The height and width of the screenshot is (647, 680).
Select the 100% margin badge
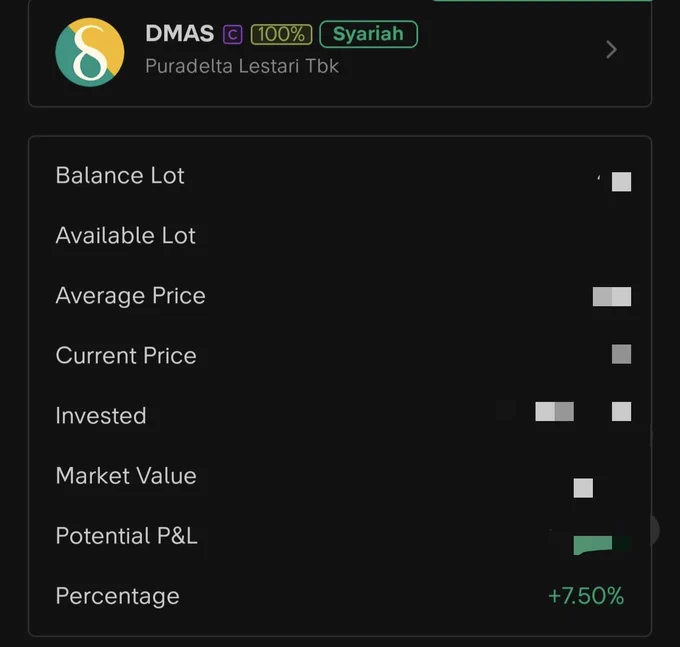[281, 34]
